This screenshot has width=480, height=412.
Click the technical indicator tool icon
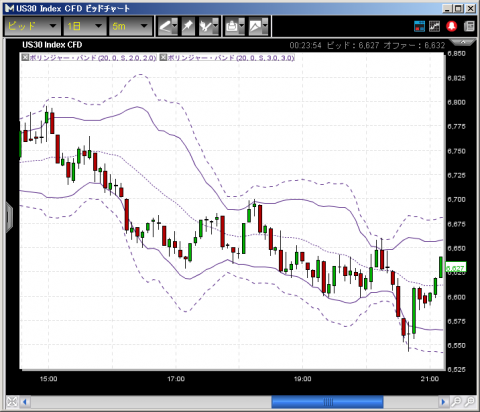tap(205, 26)
